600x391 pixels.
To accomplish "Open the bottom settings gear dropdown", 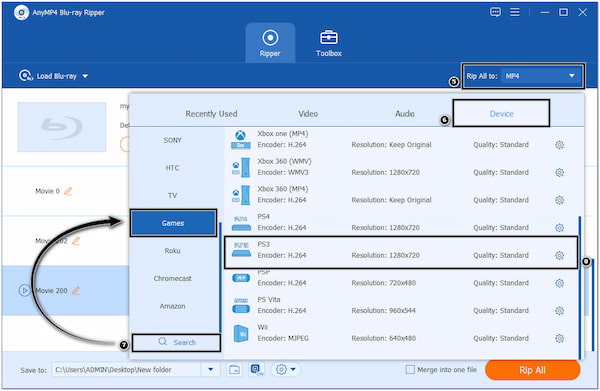I will pyautogui.click(x=286, y=370).
